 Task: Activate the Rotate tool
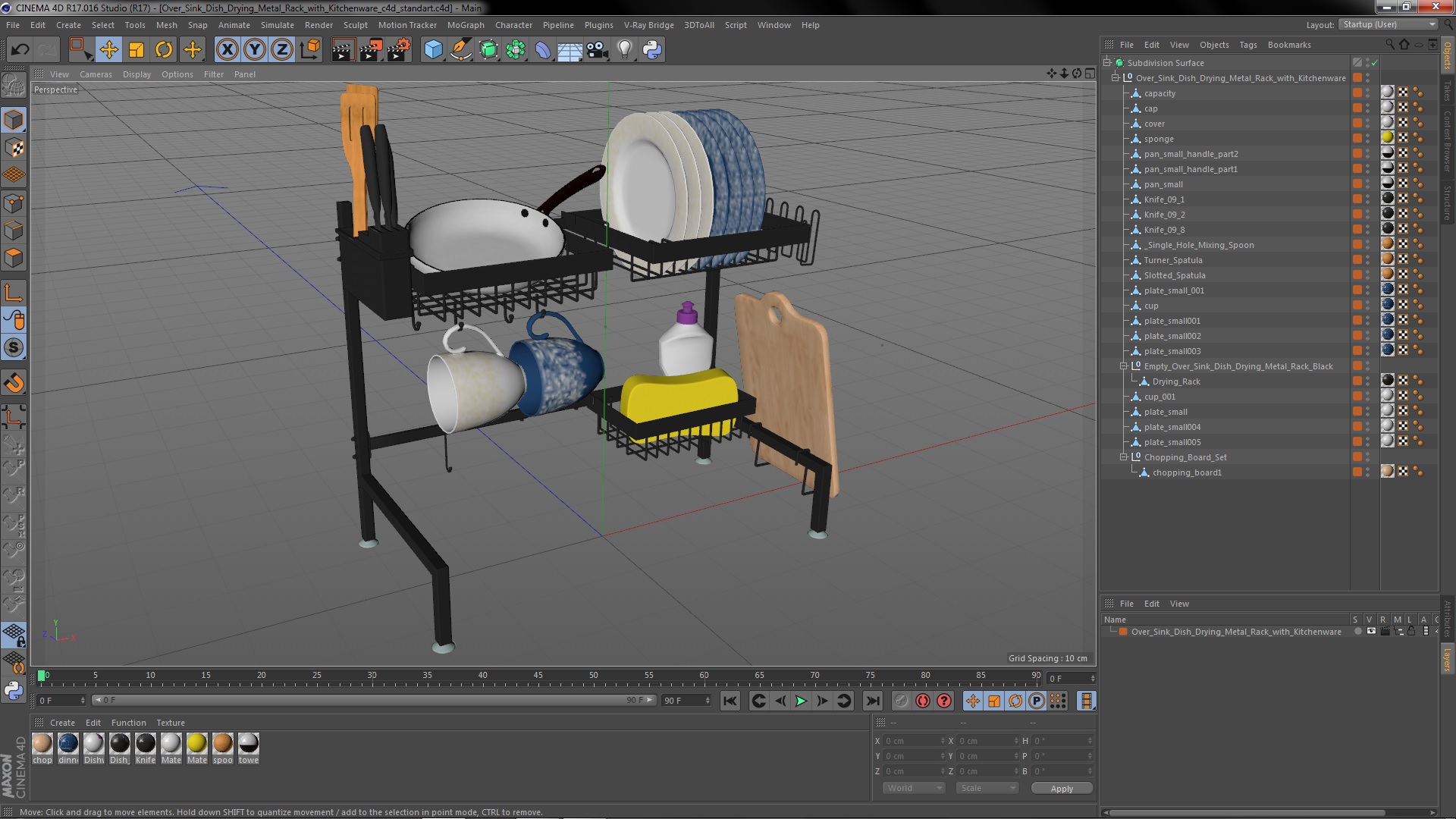(164, 50)
